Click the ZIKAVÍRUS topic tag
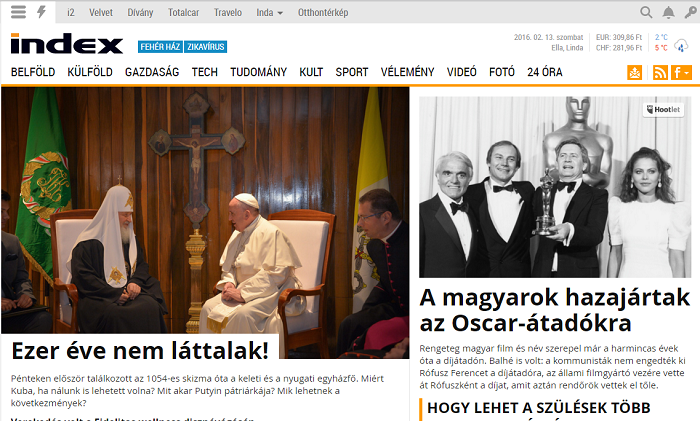Viewport: 700px width, 421px height. [205, 47]
